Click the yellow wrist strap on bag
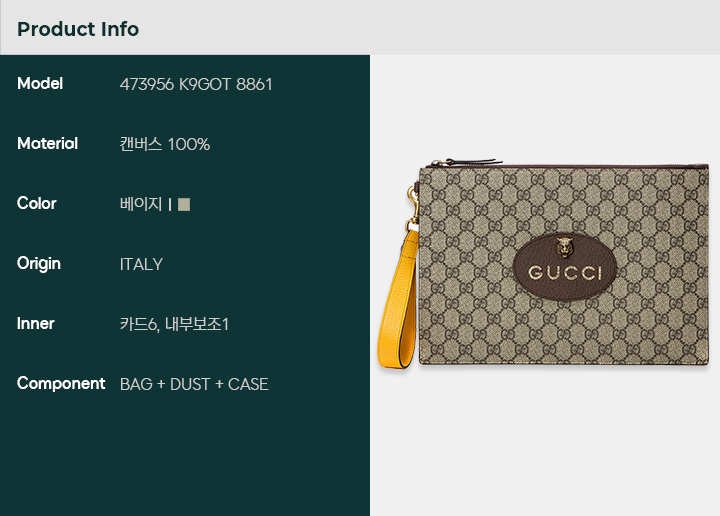 pos(399,298)
